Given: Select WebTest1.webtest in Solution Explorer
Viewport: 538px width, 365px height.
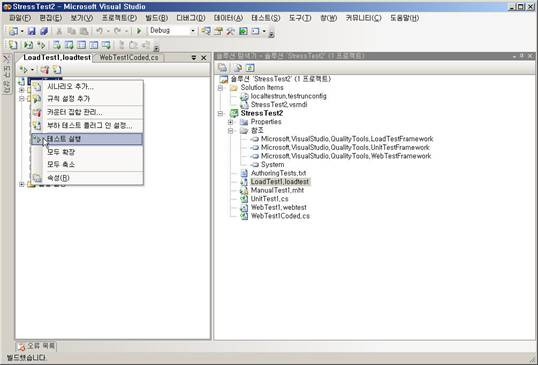Looking at the screenshot, I should (x=279, y=208).
